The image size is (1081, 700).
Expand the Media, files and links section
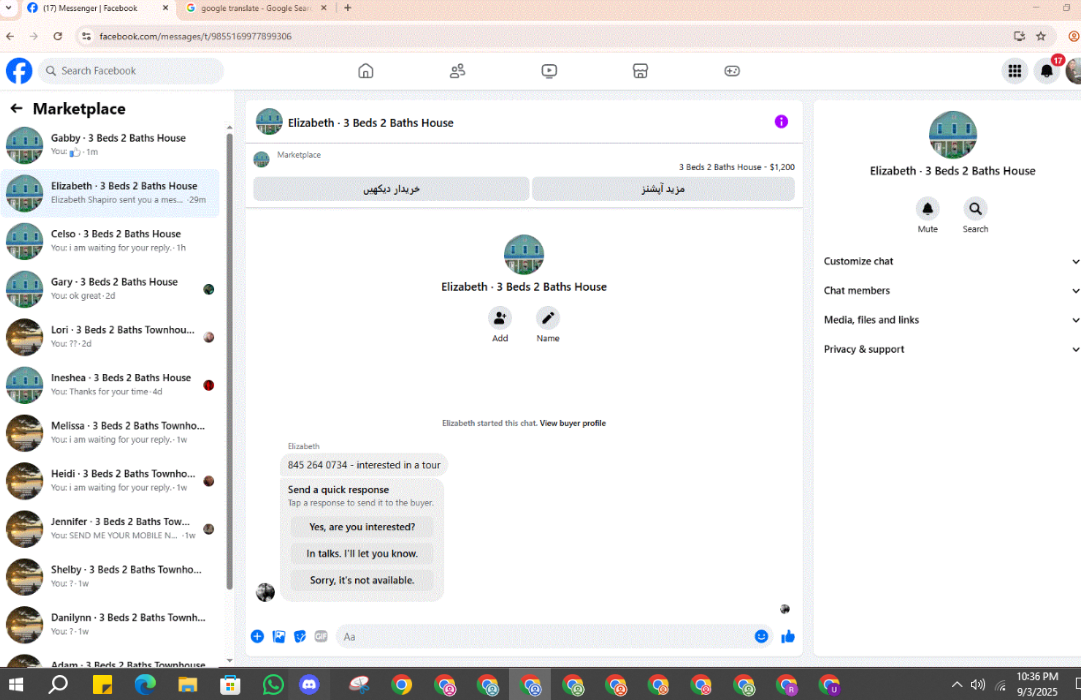click(951, 320)
